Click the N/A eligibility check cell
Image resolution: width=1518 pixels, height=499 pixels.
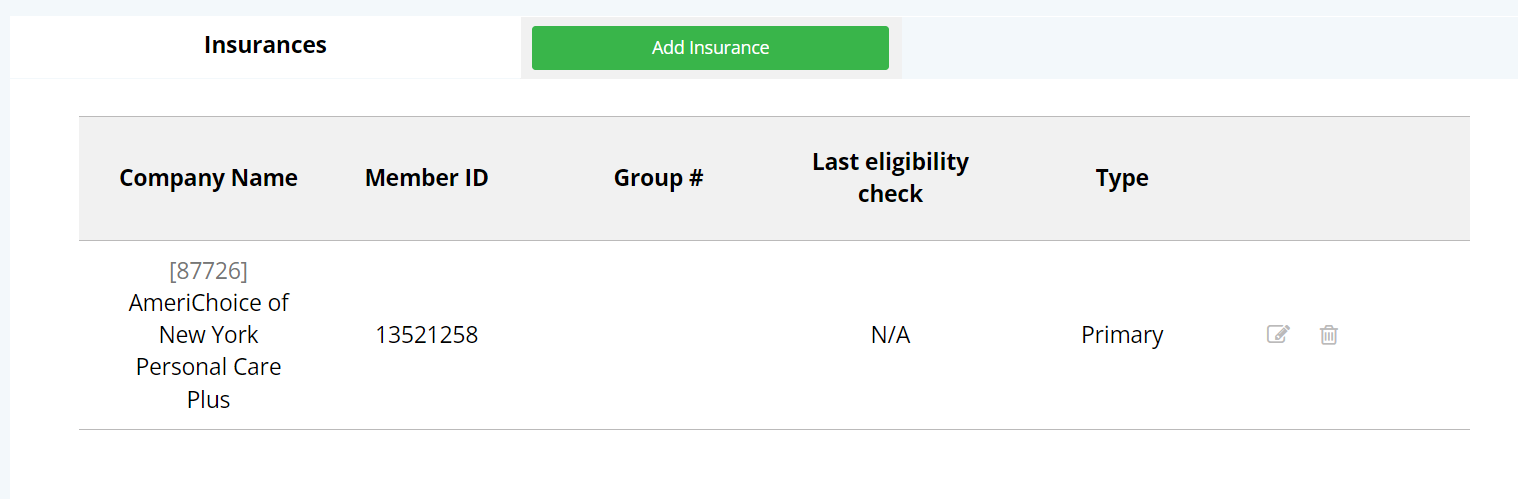point(890,335)
